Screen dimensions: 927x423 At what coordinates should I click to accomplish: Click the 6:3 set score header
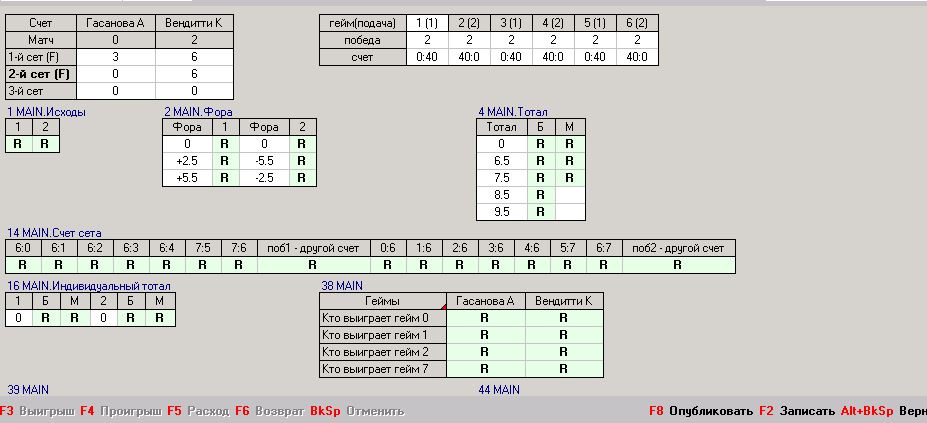tap(131, 248)
